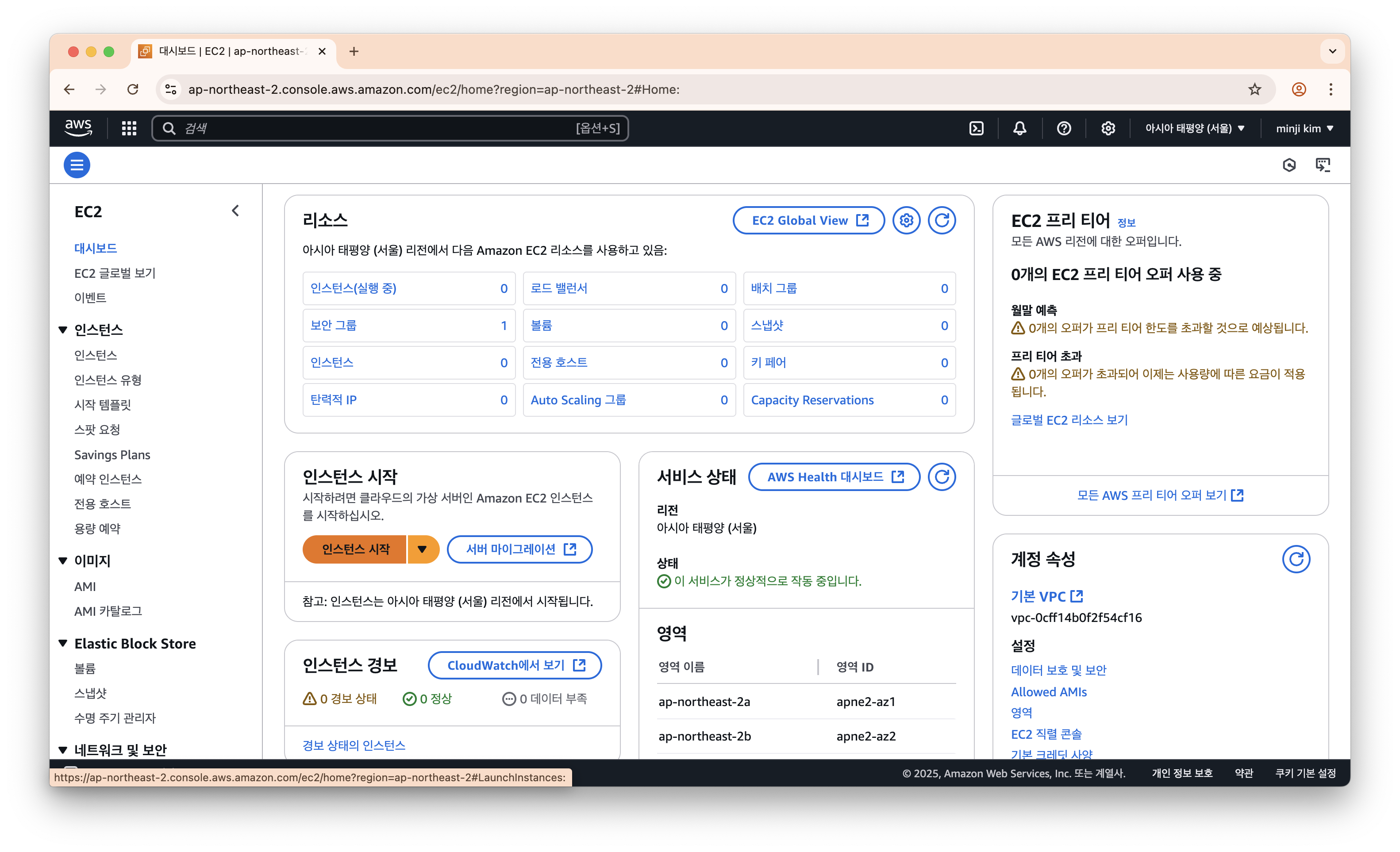Open the CloudShell terminal icon
This screenshot has width=1400, height=852.
coord(976,128)
